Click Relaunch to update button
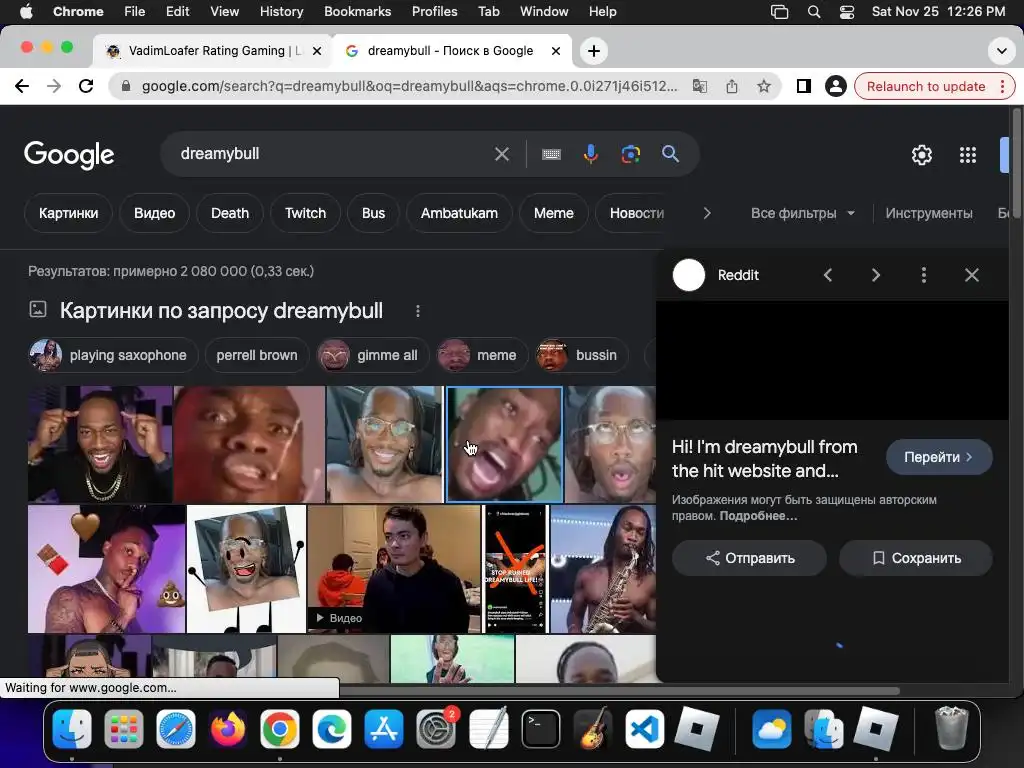The image size is (1024, 768). click(925, 86)
